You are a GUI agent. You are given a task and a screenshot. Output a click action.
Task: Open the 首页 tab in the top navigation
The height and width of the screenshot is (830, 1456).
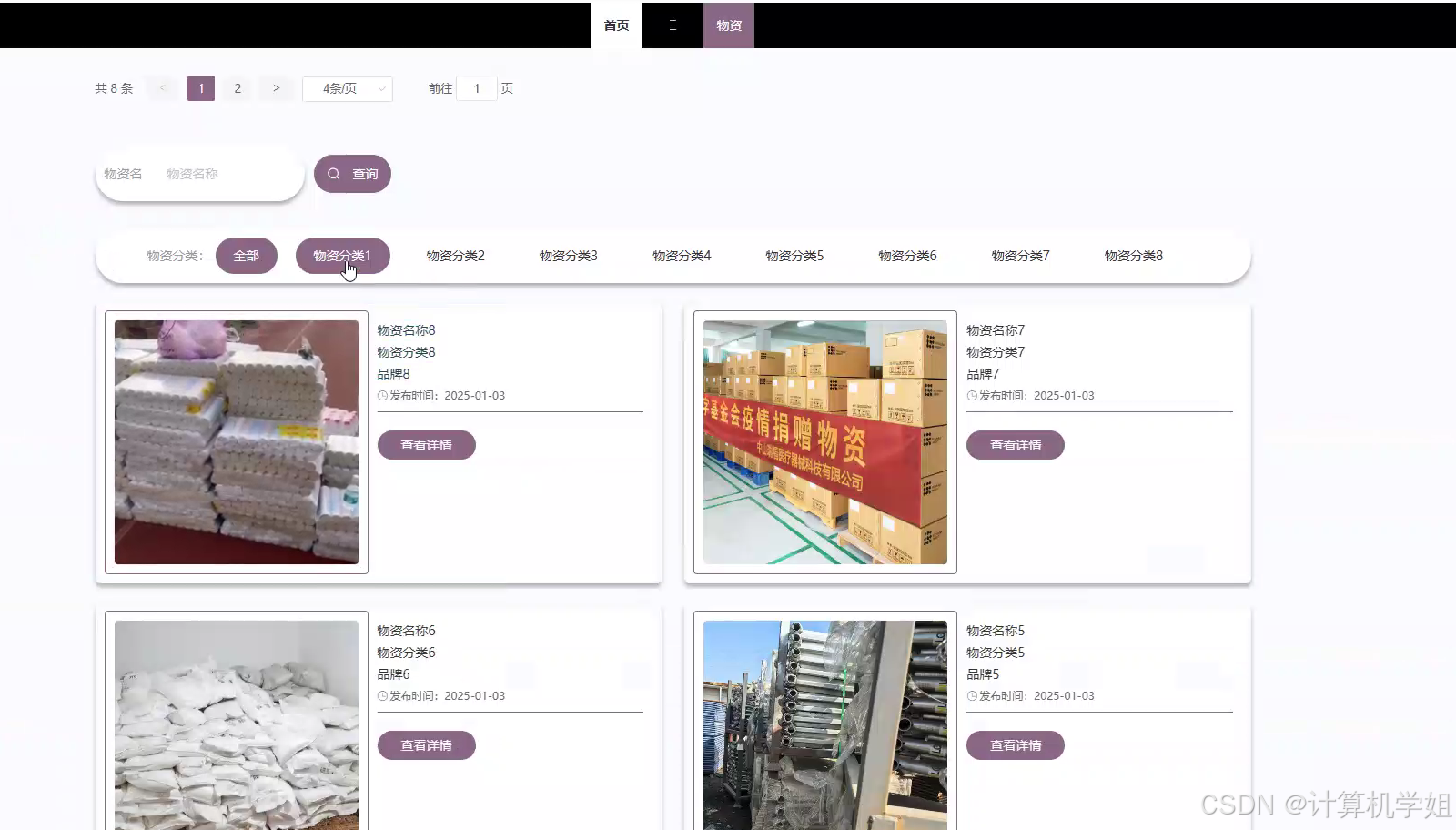tap(616, 25)
